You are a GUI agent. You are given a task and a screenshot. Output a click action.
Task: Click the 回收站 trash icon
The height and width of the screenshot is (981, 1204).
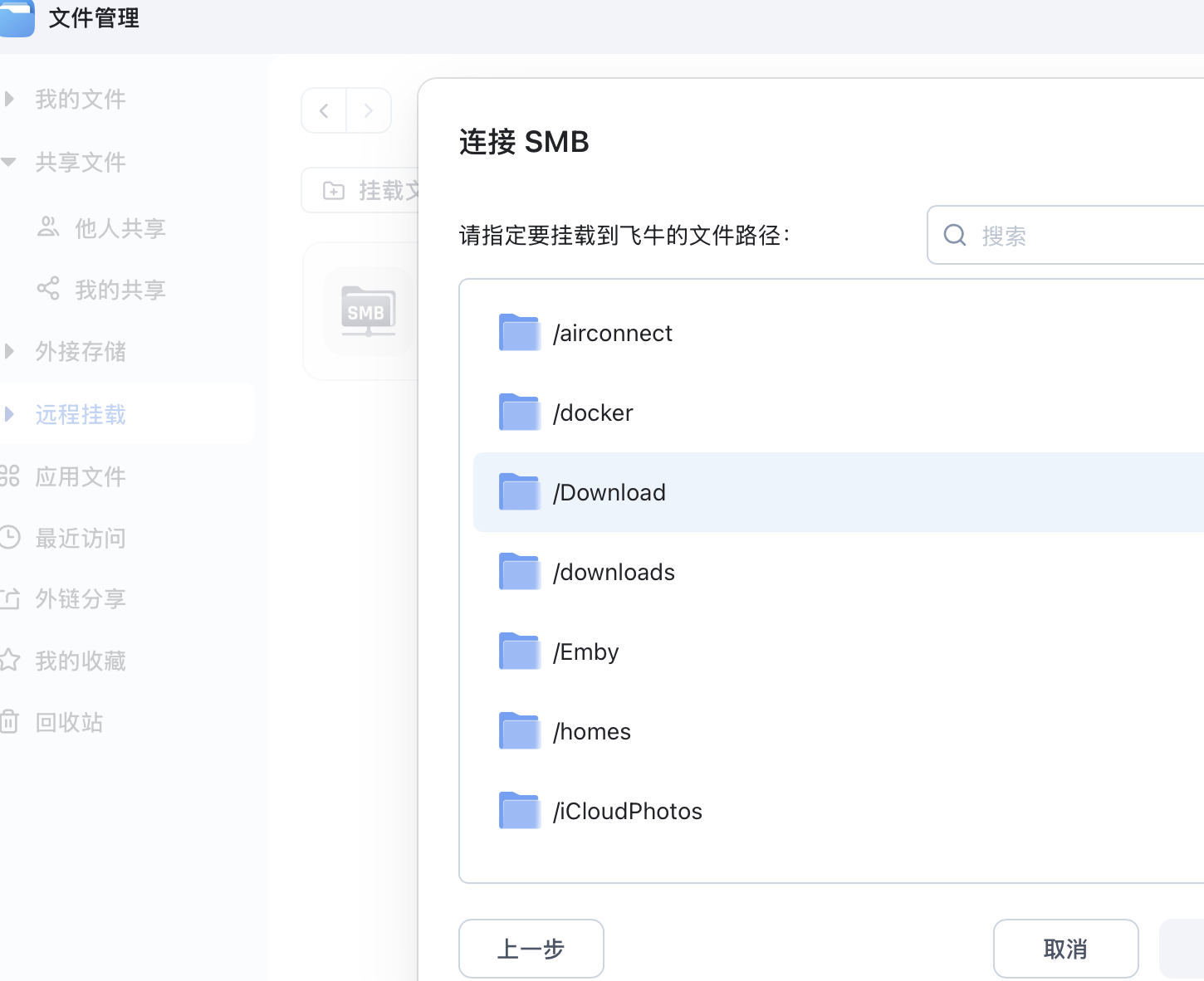pyautogui.click(x=9, y=721)
